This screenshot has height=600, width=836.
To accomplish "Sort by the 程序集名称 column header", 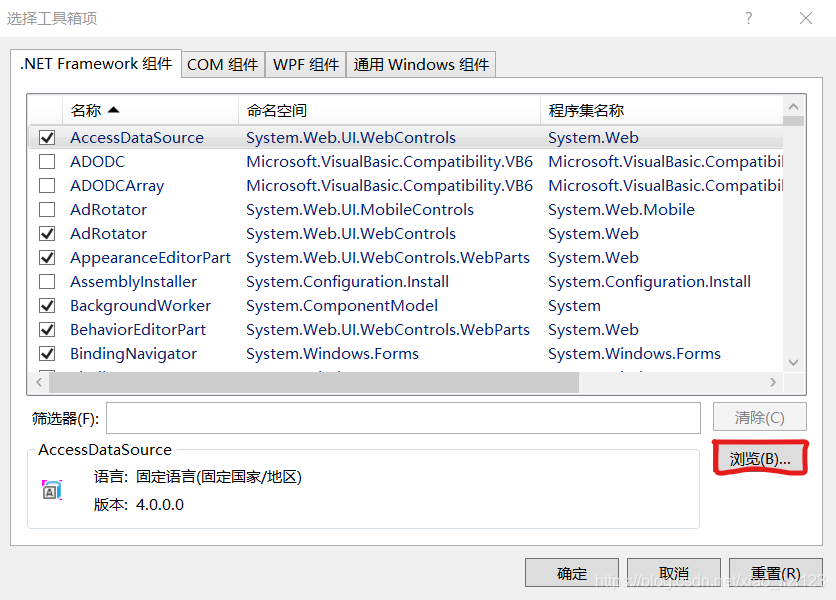I will click(x=661, y=110).
